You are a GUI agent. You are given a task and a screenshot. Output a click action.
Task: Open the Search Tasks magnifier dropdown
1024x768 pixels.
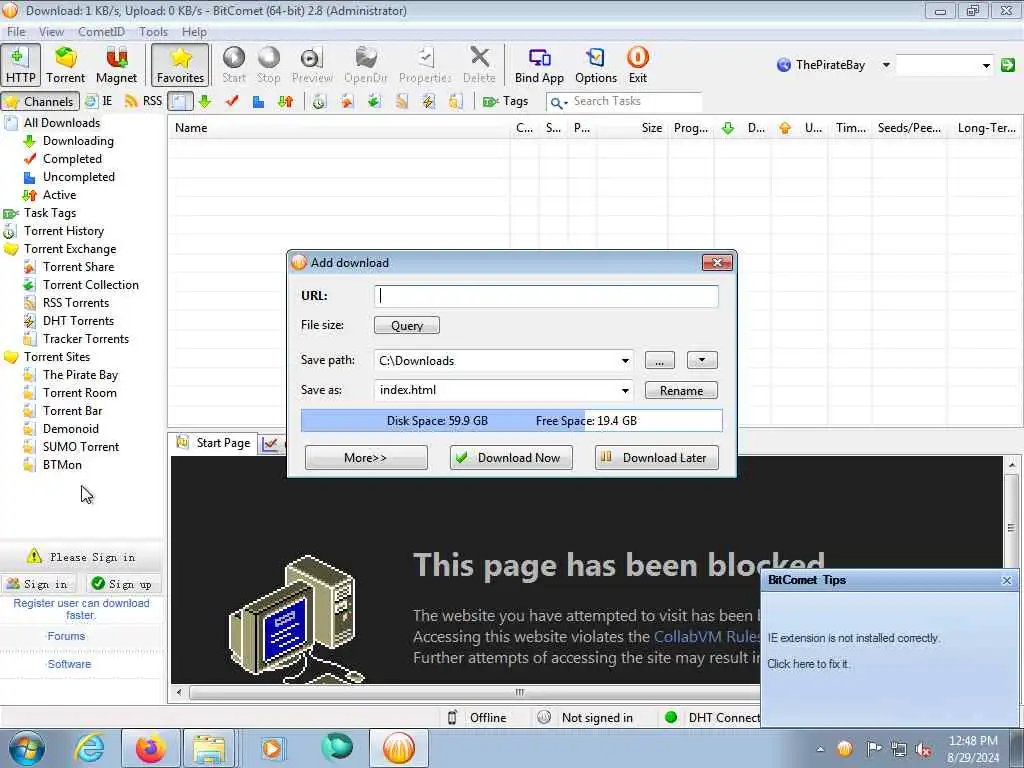click(x=558, y=102)
